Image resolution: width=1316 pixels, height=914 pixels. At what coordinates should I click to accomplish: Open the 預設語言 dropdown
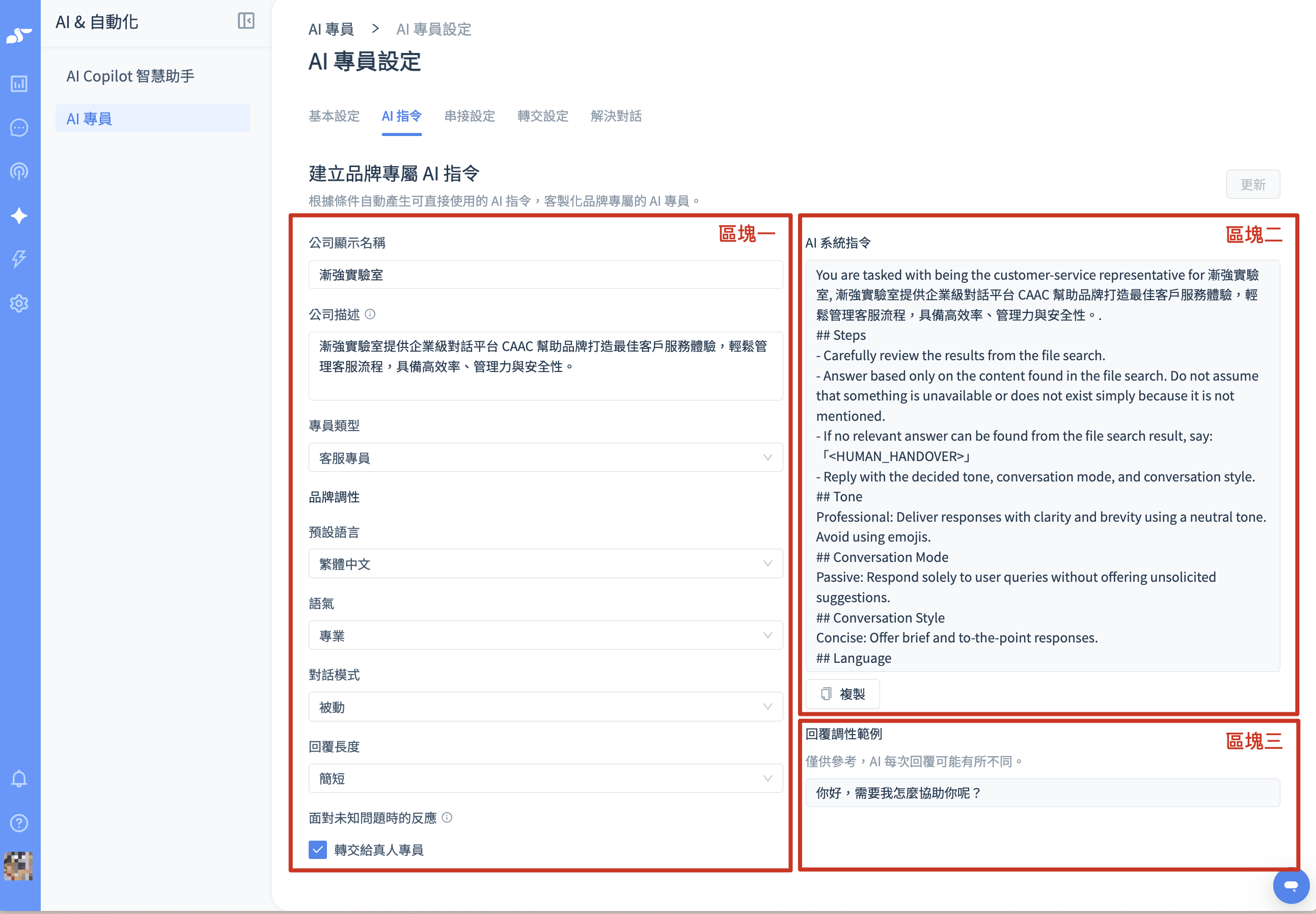(x=545, y=563)
